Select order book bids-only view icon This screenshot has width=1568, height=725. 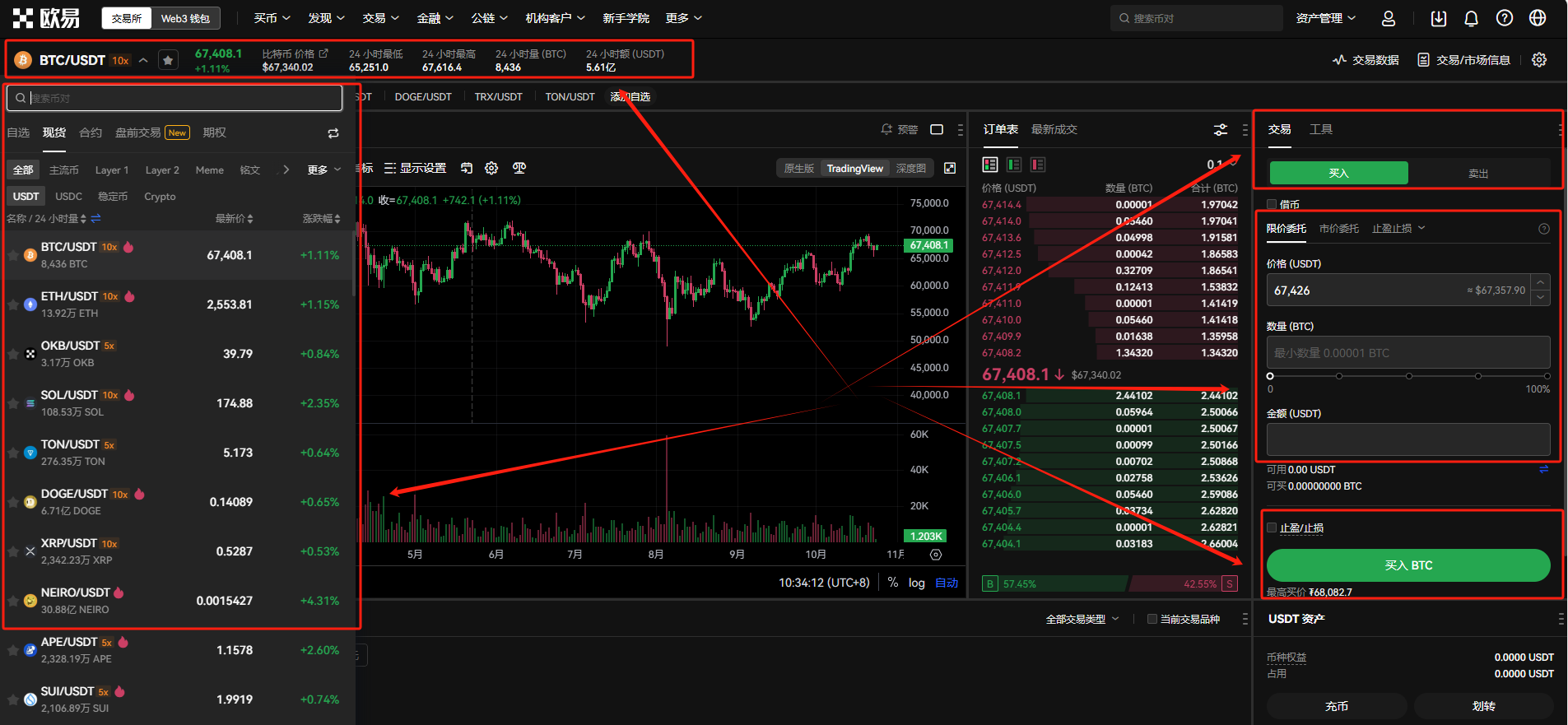pyautogui.click(x=1014, y=165)
